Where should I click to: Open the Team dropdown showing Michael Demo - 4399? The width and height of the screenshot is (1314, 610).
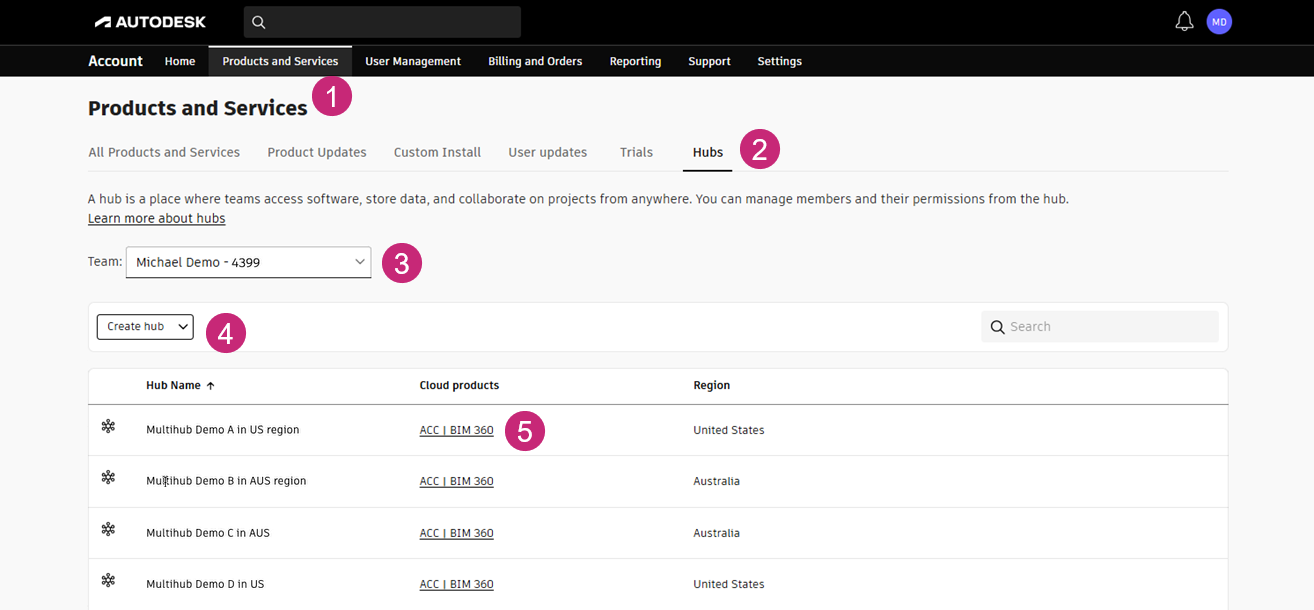248,262
